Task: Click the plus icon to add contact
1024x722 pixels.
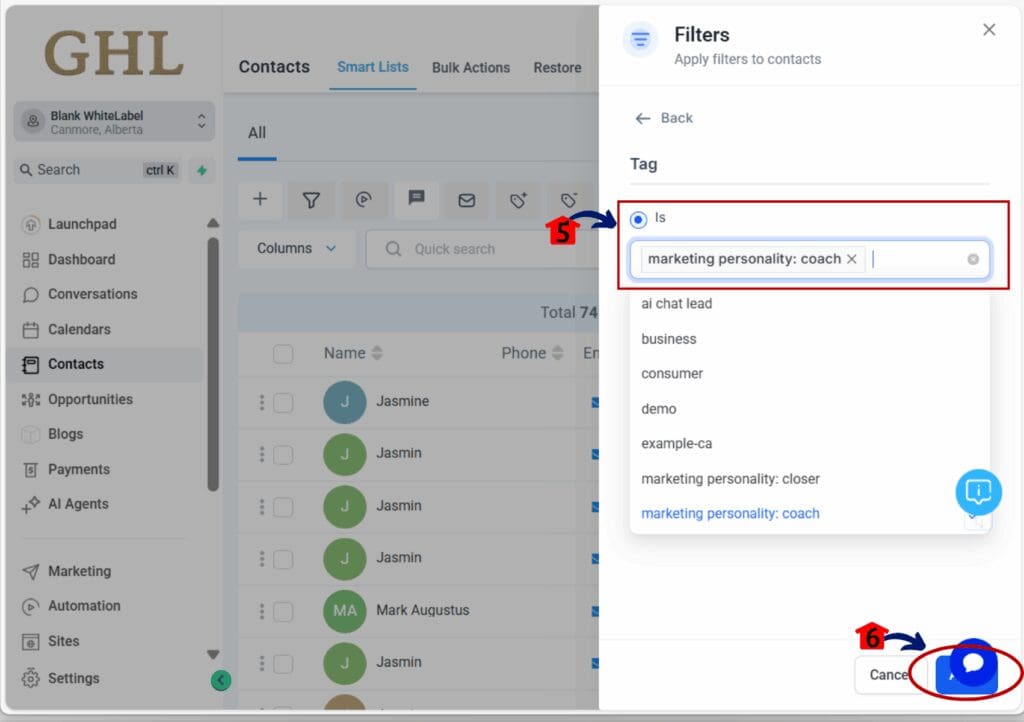Action: (260, 200)
